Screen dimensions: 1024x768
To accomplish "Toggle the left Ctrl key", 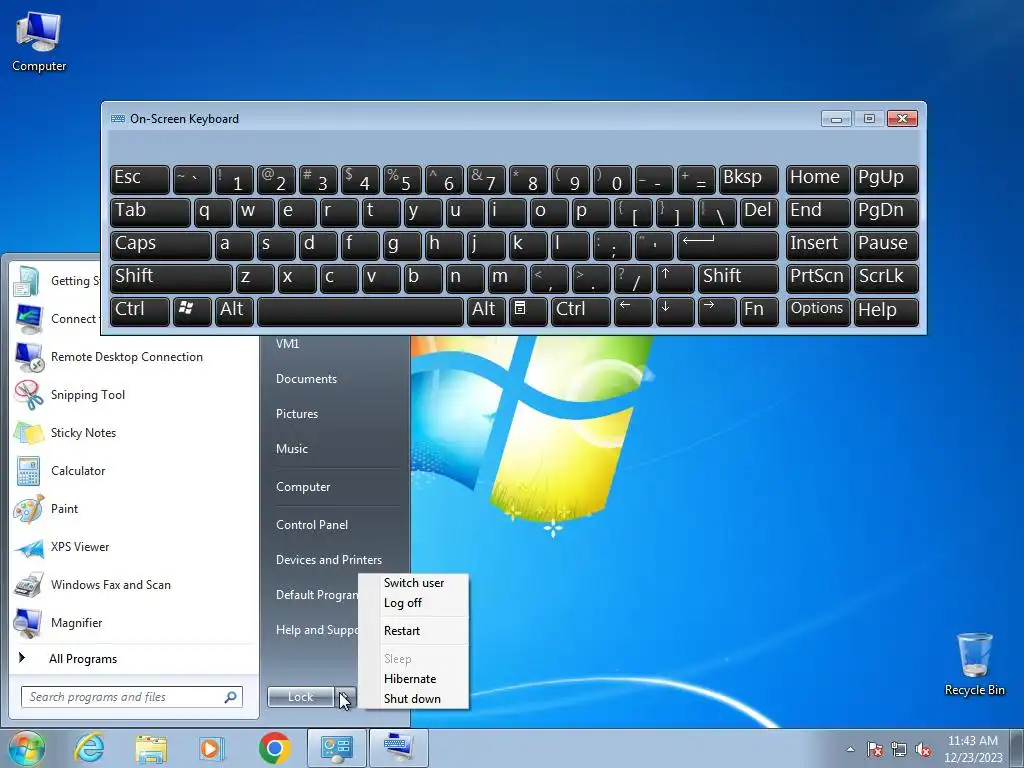I will [140, 311].
